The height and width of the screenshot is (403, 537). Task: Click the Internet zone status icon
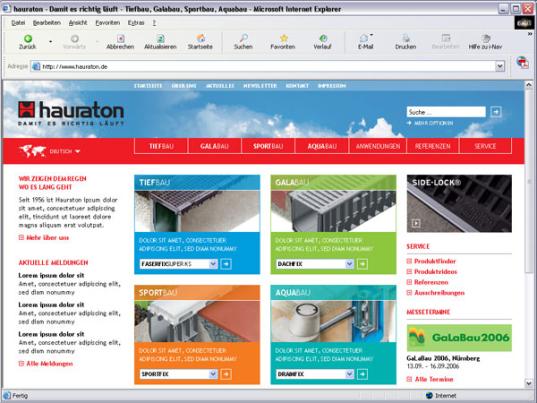pos(429,396)
